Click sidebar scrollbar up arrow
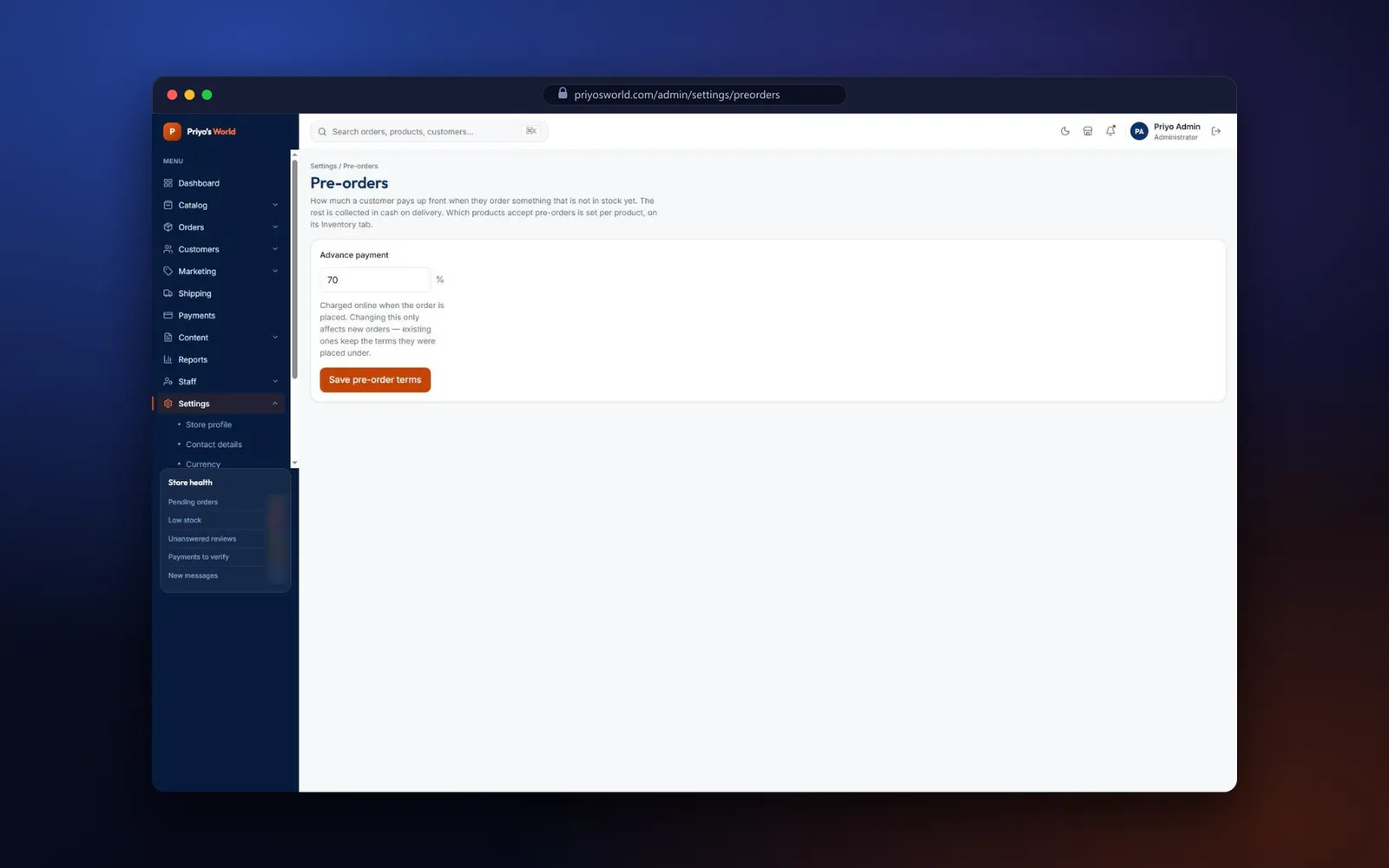Screen dimensions: 1389x868 [x=294, y=155]
